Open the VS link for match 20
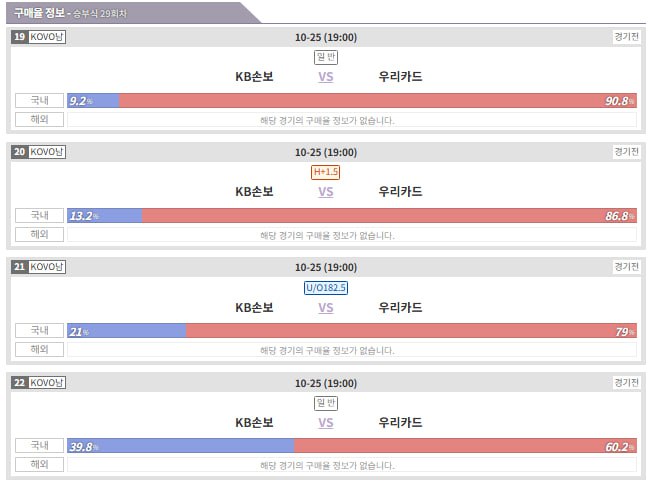 click(326, 192)
